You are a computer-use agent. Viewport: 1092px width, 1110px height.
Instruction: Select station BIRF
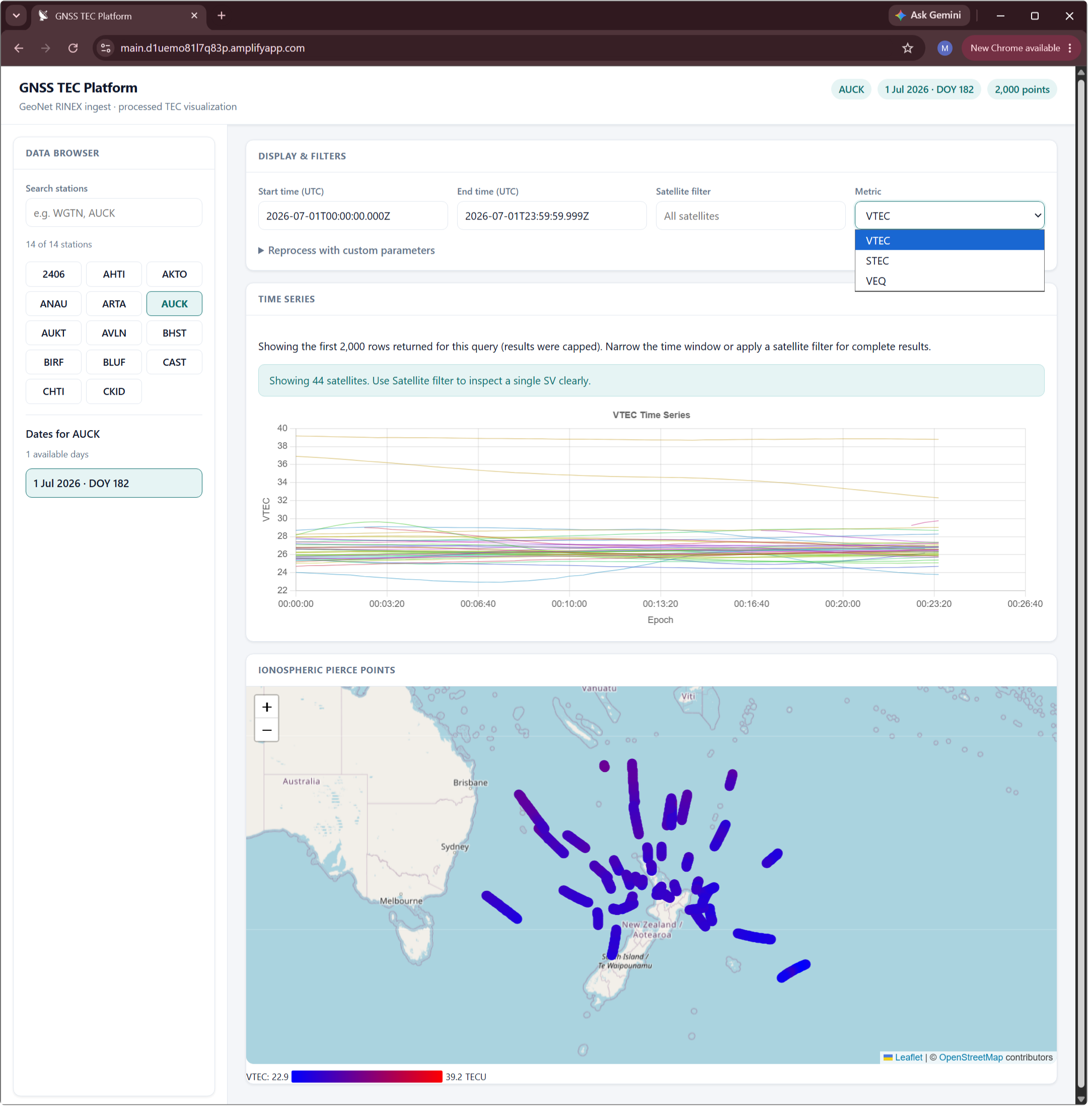(x=54, y=363)
